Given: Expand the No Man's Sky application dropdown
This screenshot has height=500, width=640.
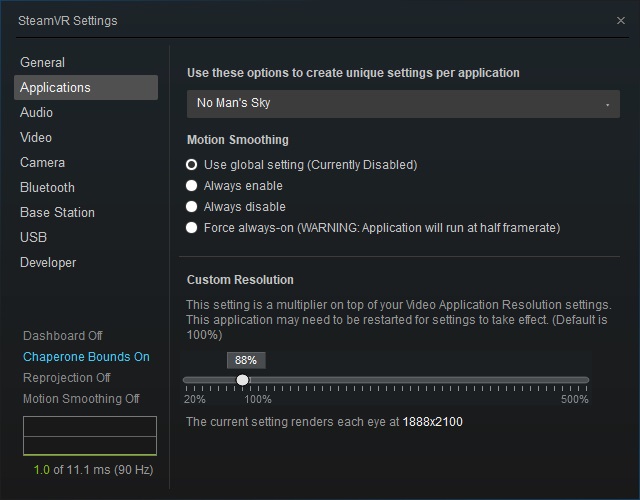Looking at the screenshot, I should 403,103.
